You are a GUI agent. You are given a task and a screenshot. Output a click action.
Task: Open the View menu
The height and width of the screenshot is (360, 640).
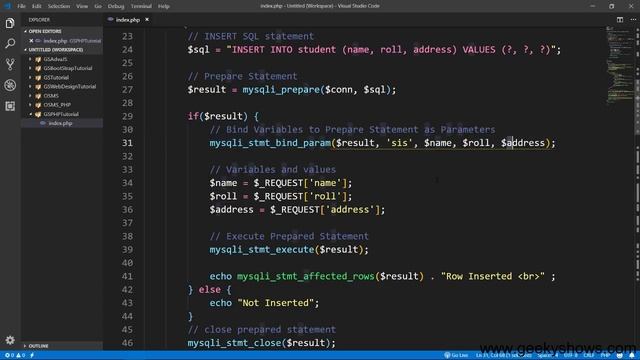click(82, 6)
